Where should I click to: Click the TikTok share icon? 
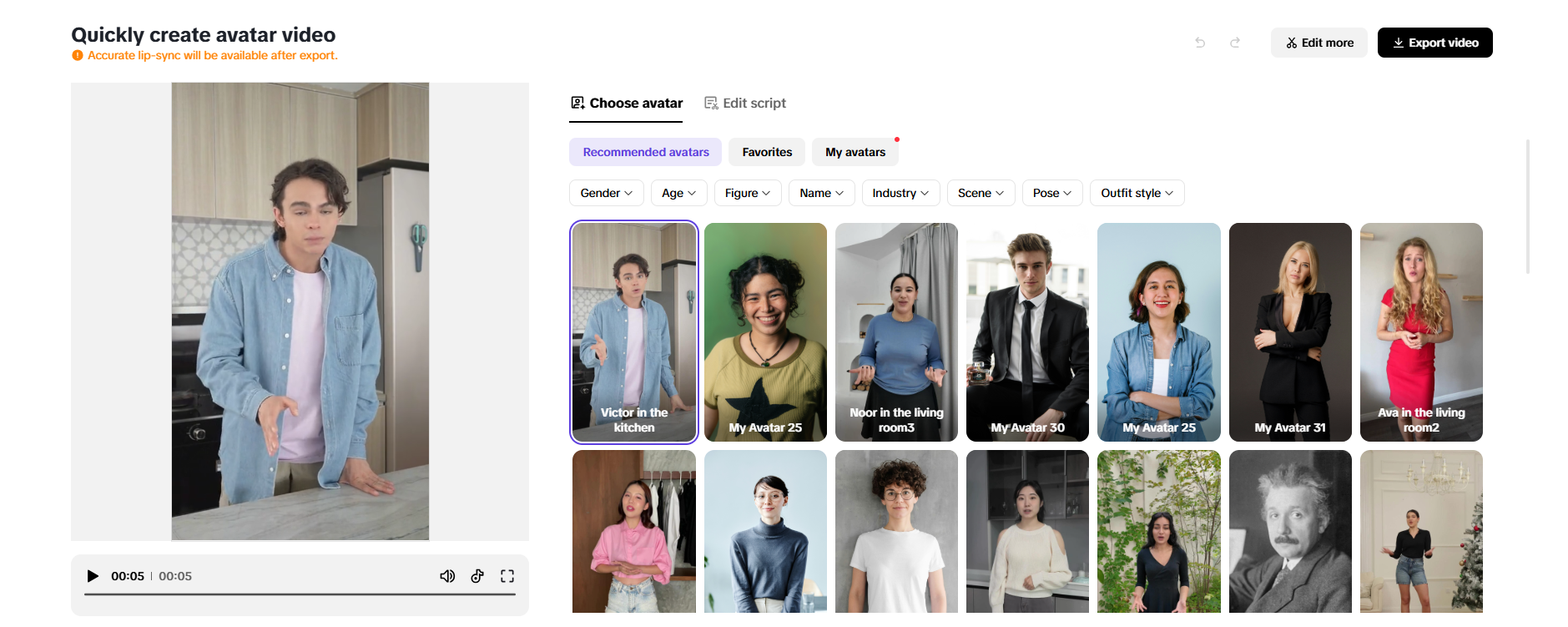click(477, 576)
